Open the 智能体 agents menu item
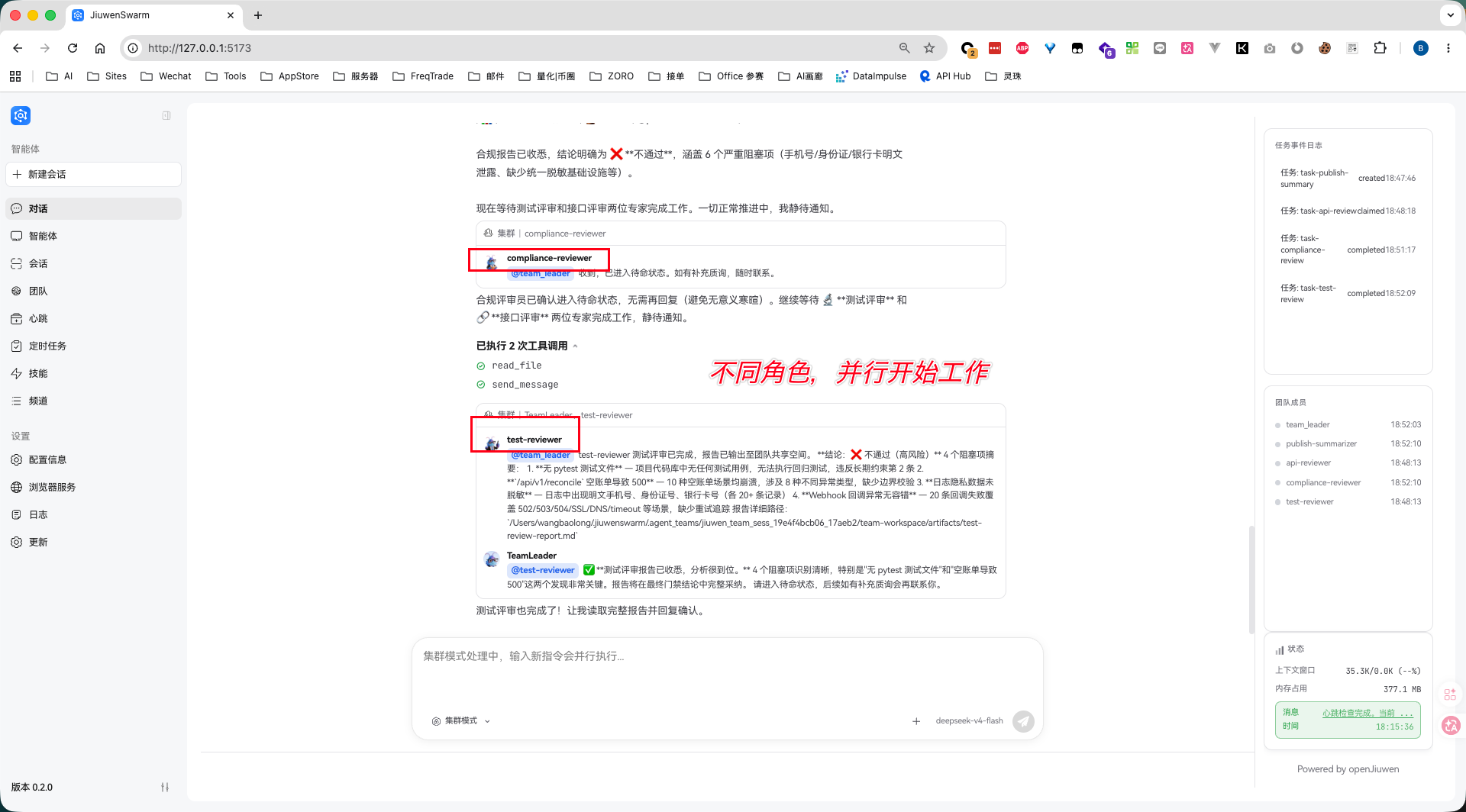The image size is (1466, 812). pos(93,236)
